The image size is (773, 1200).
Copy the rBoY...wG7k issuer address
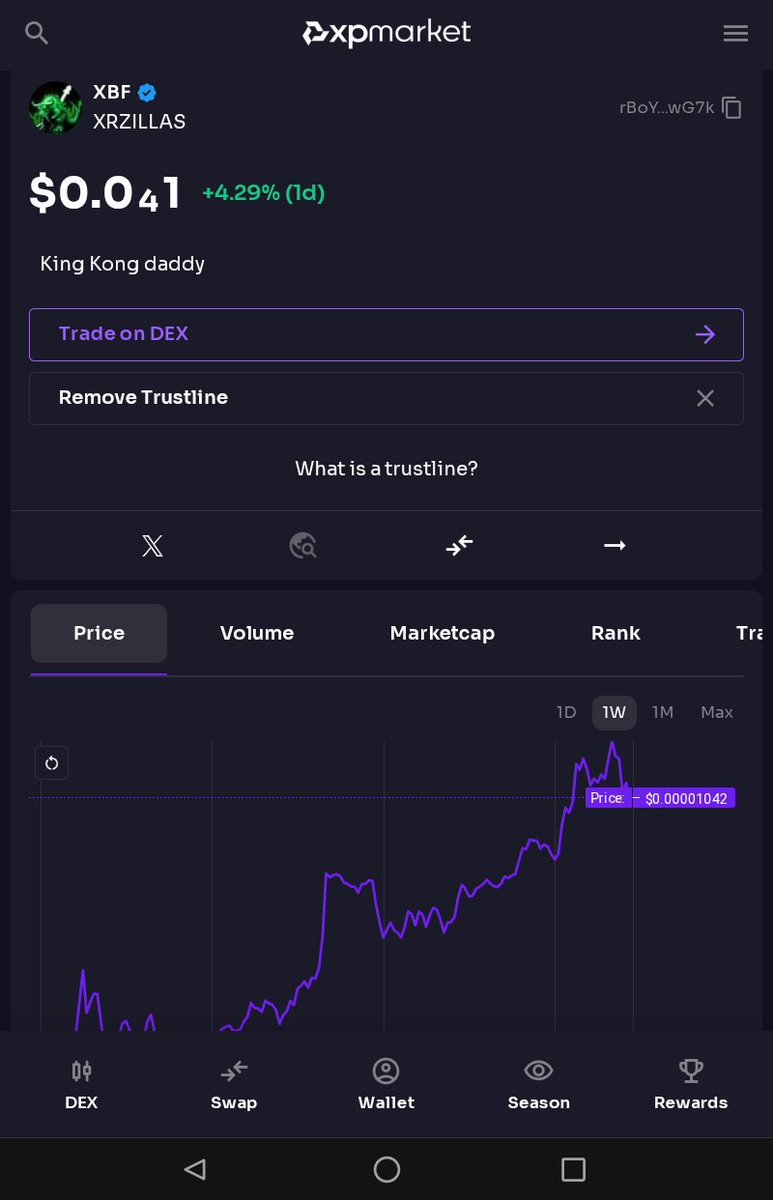click(732, 108)
